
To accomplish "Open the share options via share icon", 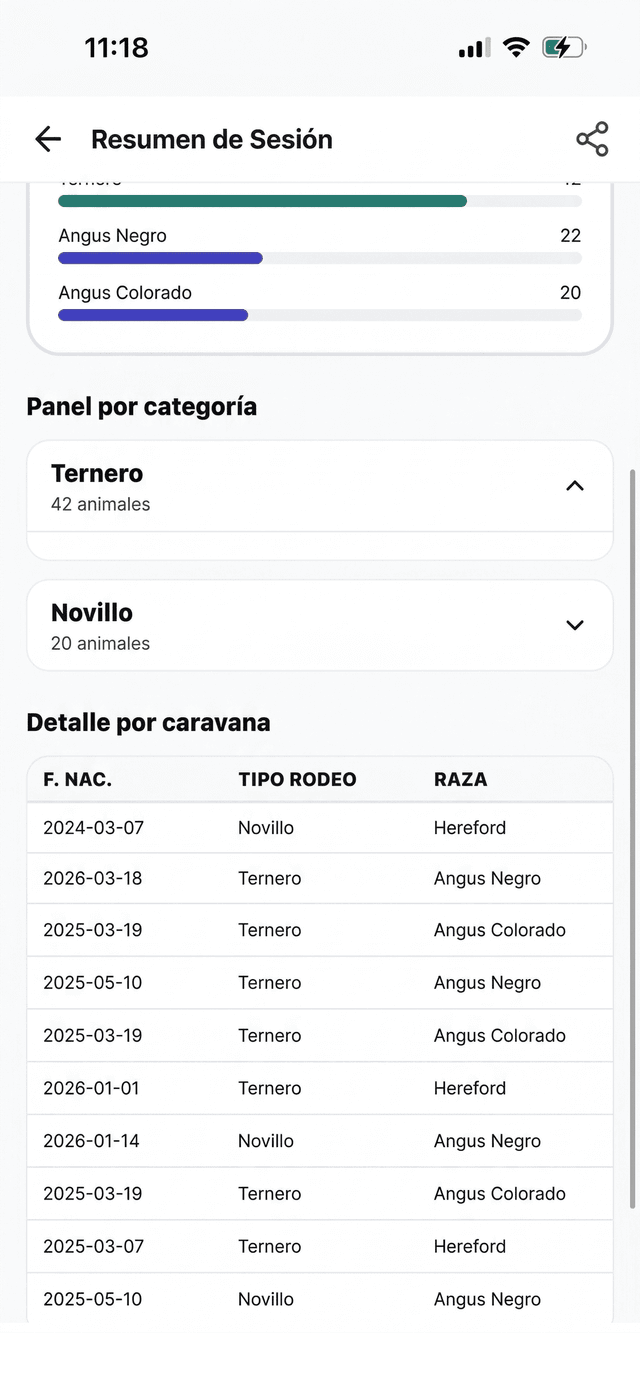I will 593,139.
